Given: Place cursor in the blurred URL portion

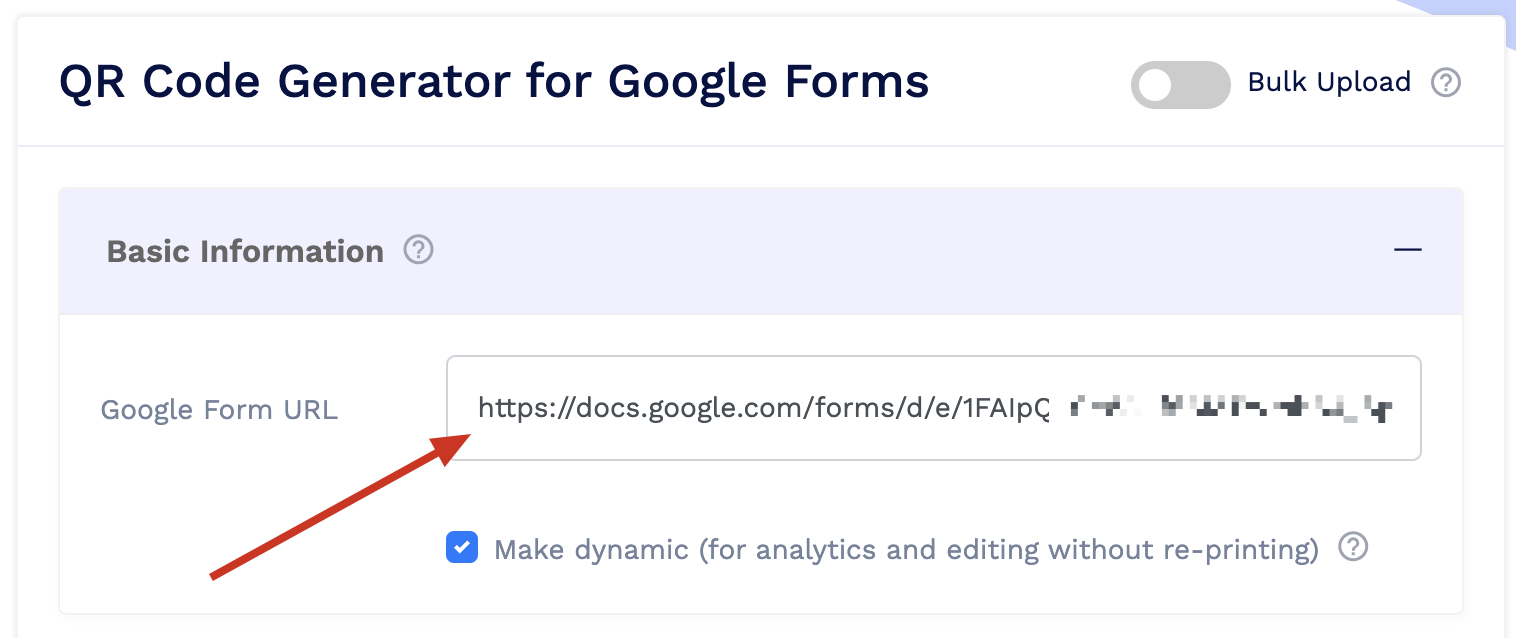Looking at the screenshot, I should click(x=1230, y=408).
